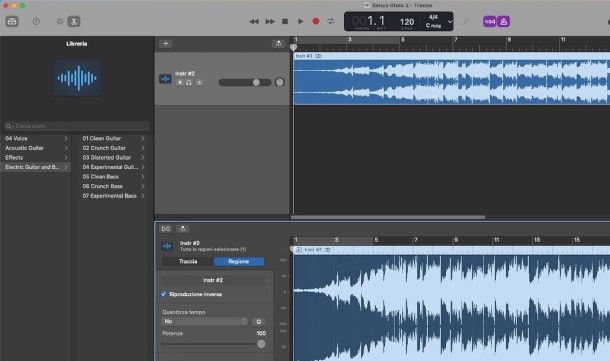The width and height of the screenshot is (610, 361).
Task: Click the Fast Forward transport button
Action: click(270, 21)
